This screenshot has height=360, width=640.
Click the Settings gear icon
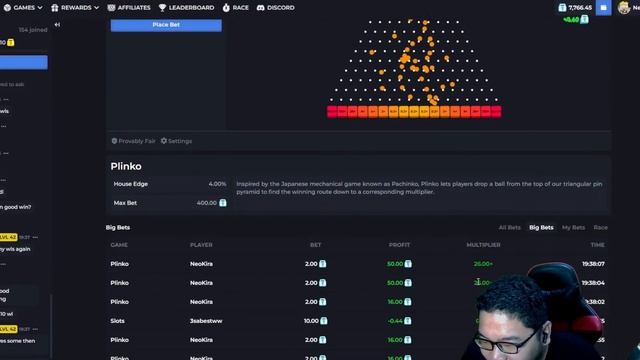click(164, 141)
